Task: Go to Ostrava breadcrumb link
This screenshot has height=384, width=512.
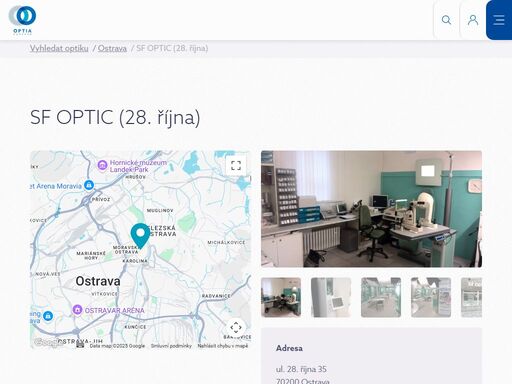Action: [112, 48]
